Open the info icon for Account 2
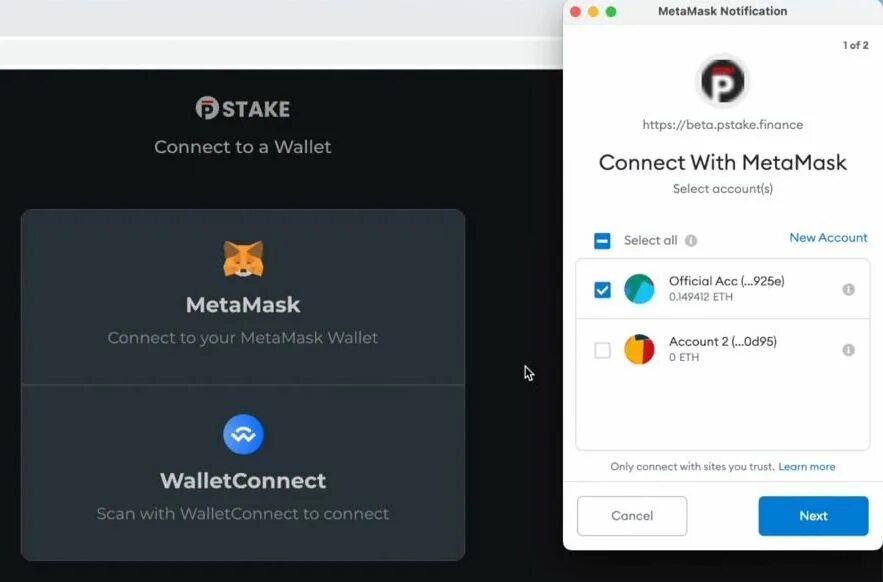This screenshot has width=883, height=582. pos(848,350)
